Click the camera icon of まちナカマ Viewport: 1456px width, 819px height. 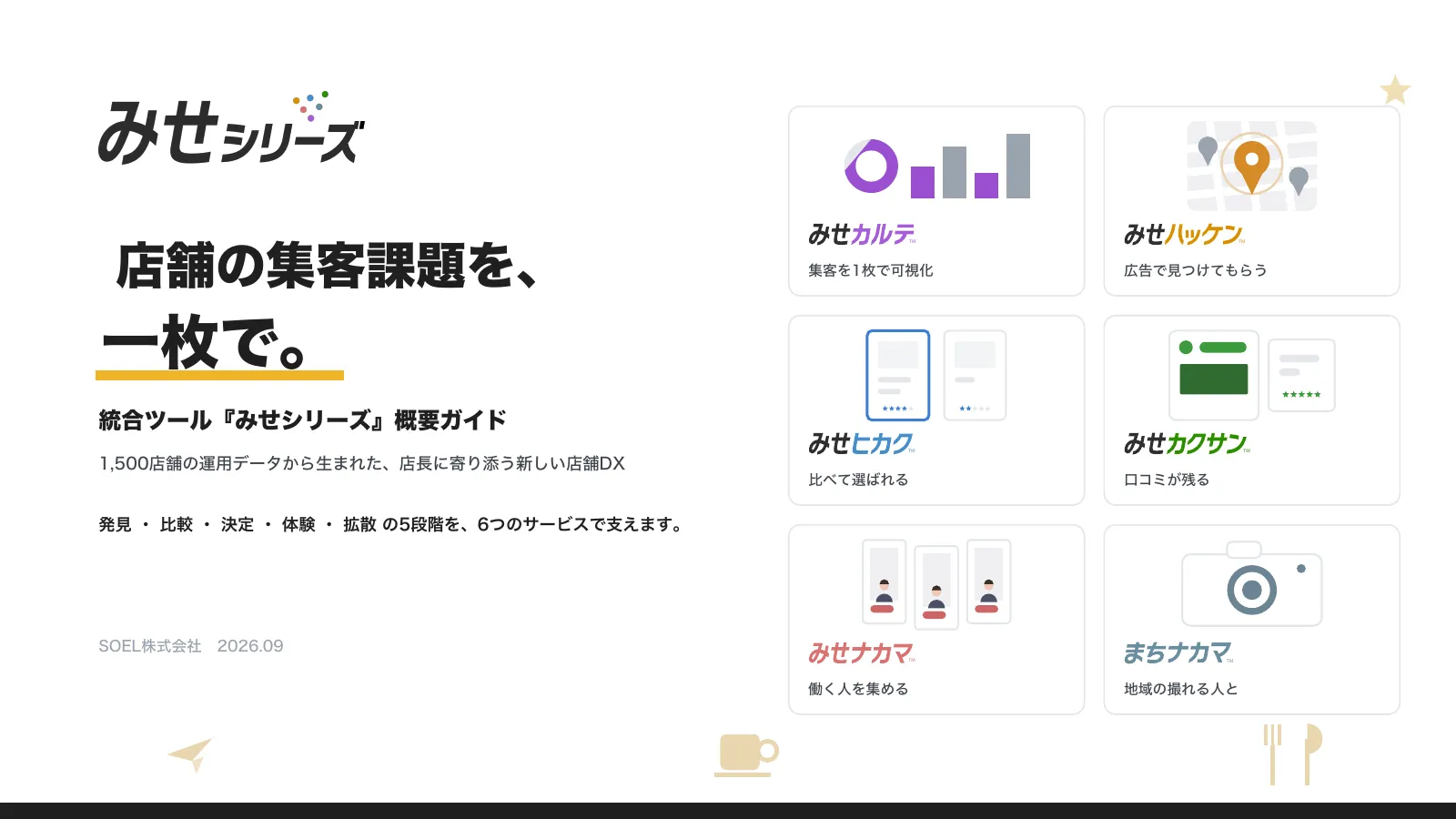(x=1251, y=583)
